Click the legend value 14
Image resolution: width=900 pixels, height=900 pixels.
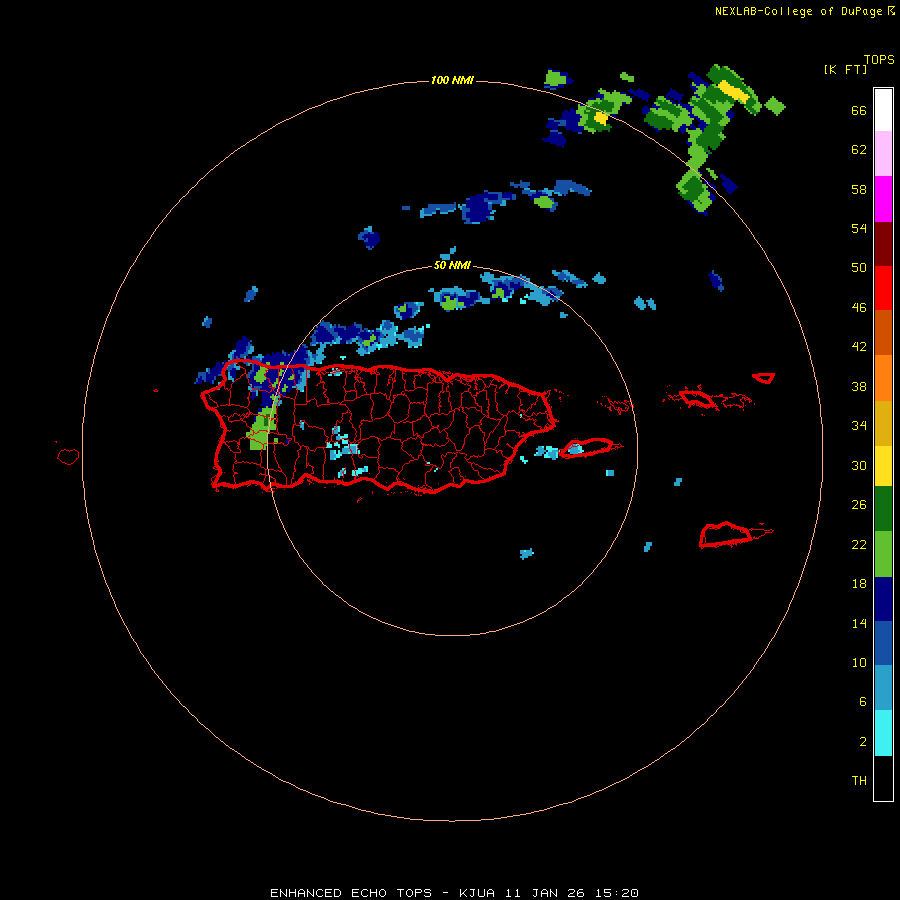click(x=859, y=623)
